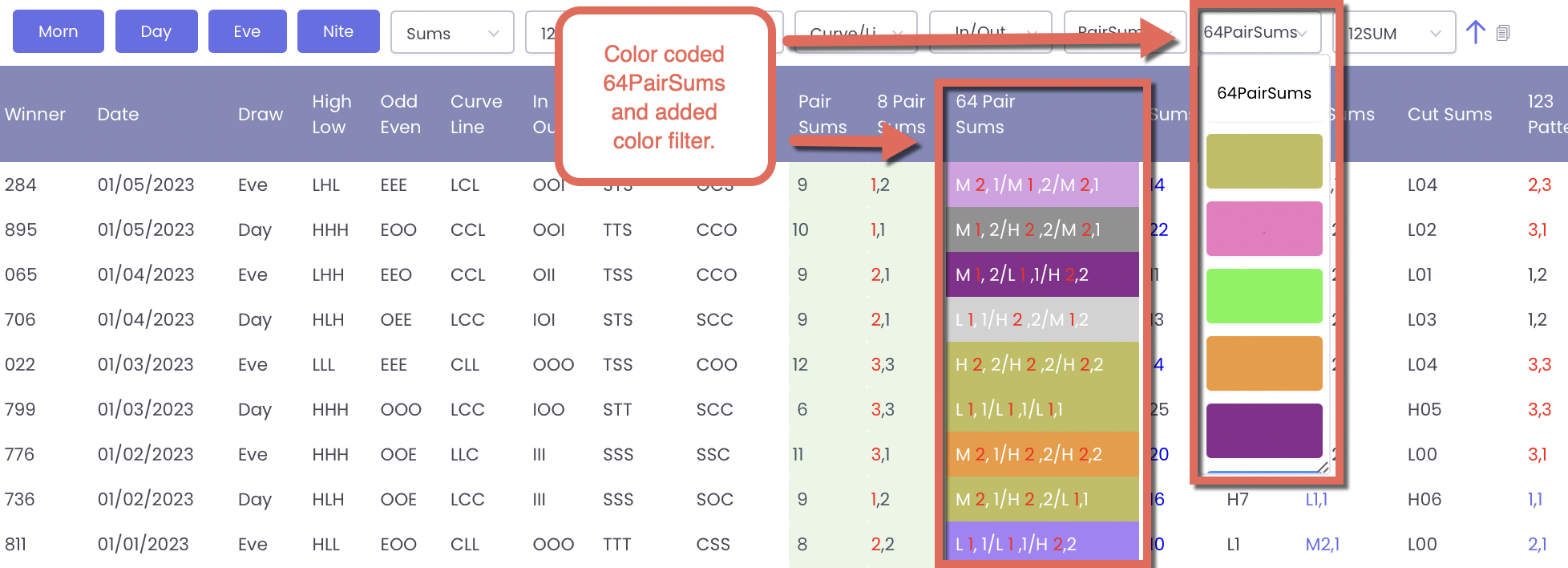Select the Nite draw filter

point(338,31)
